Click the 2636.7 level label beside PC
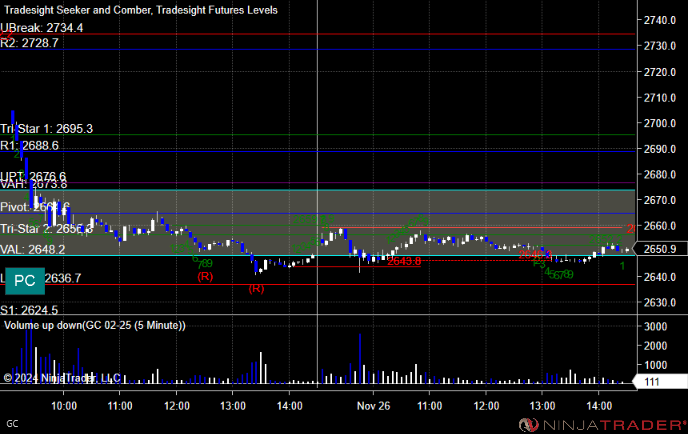Image resolution: width=688 pixels, height=434 pixels. pyautogui.click(x=63, y=278)
